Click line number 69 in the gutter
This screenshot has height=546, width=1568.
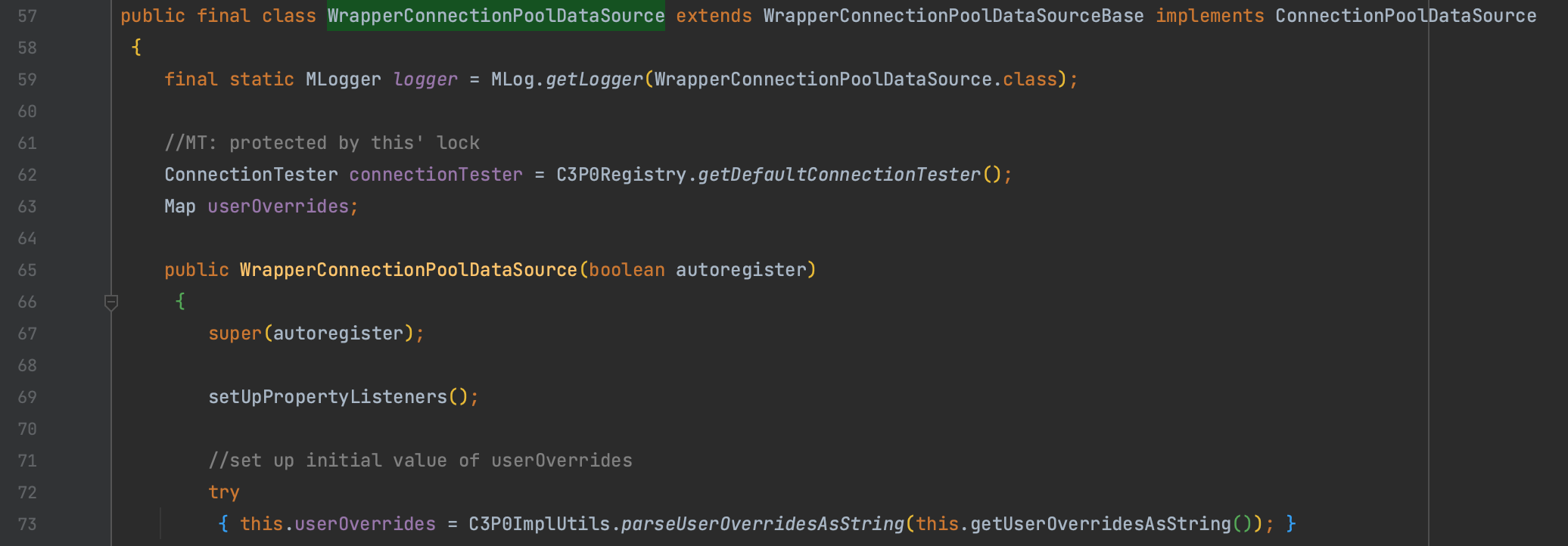(x=27, y=397)
